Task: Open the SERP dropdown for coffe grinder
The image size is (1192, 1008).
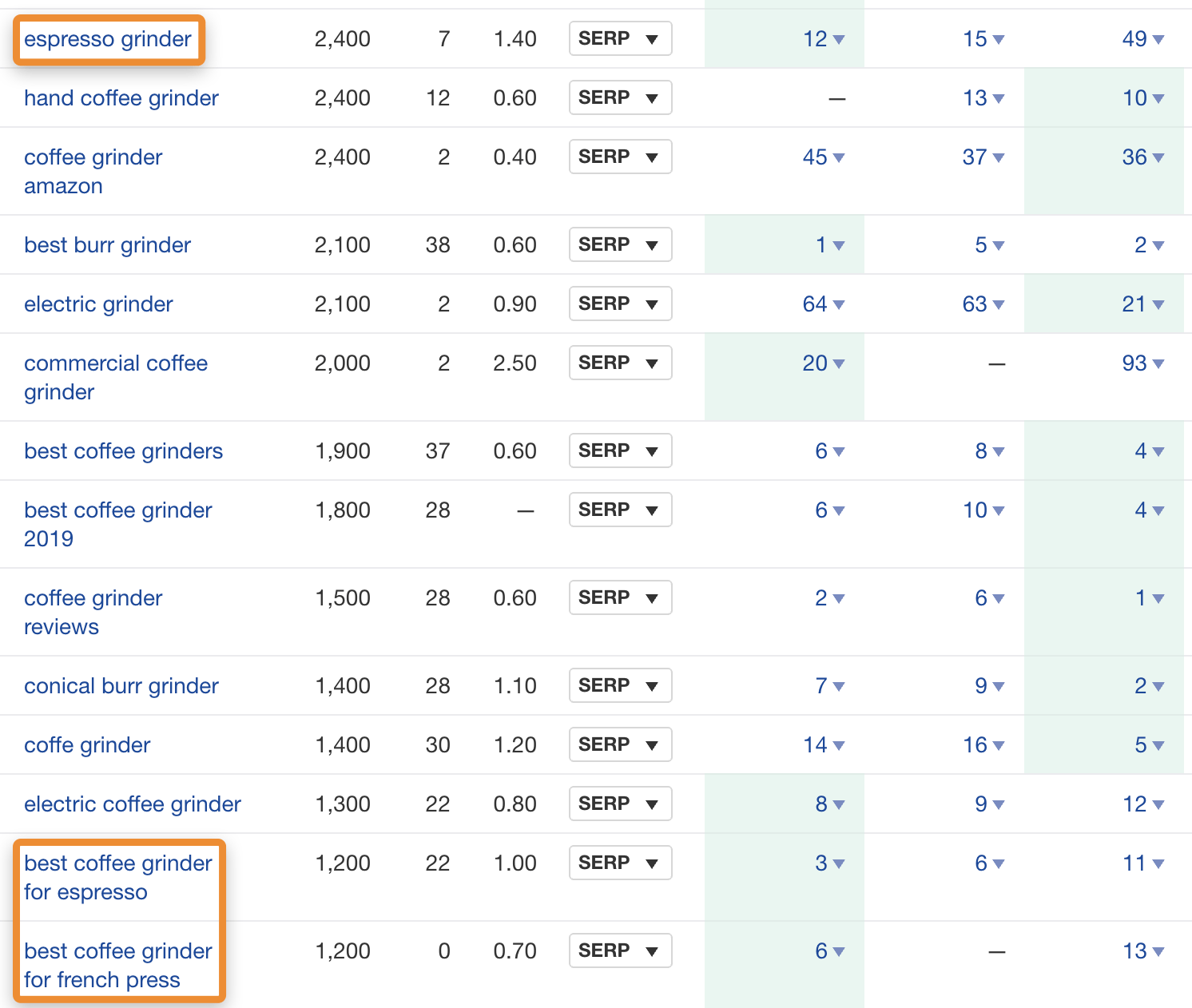Action: coord(620,744)
